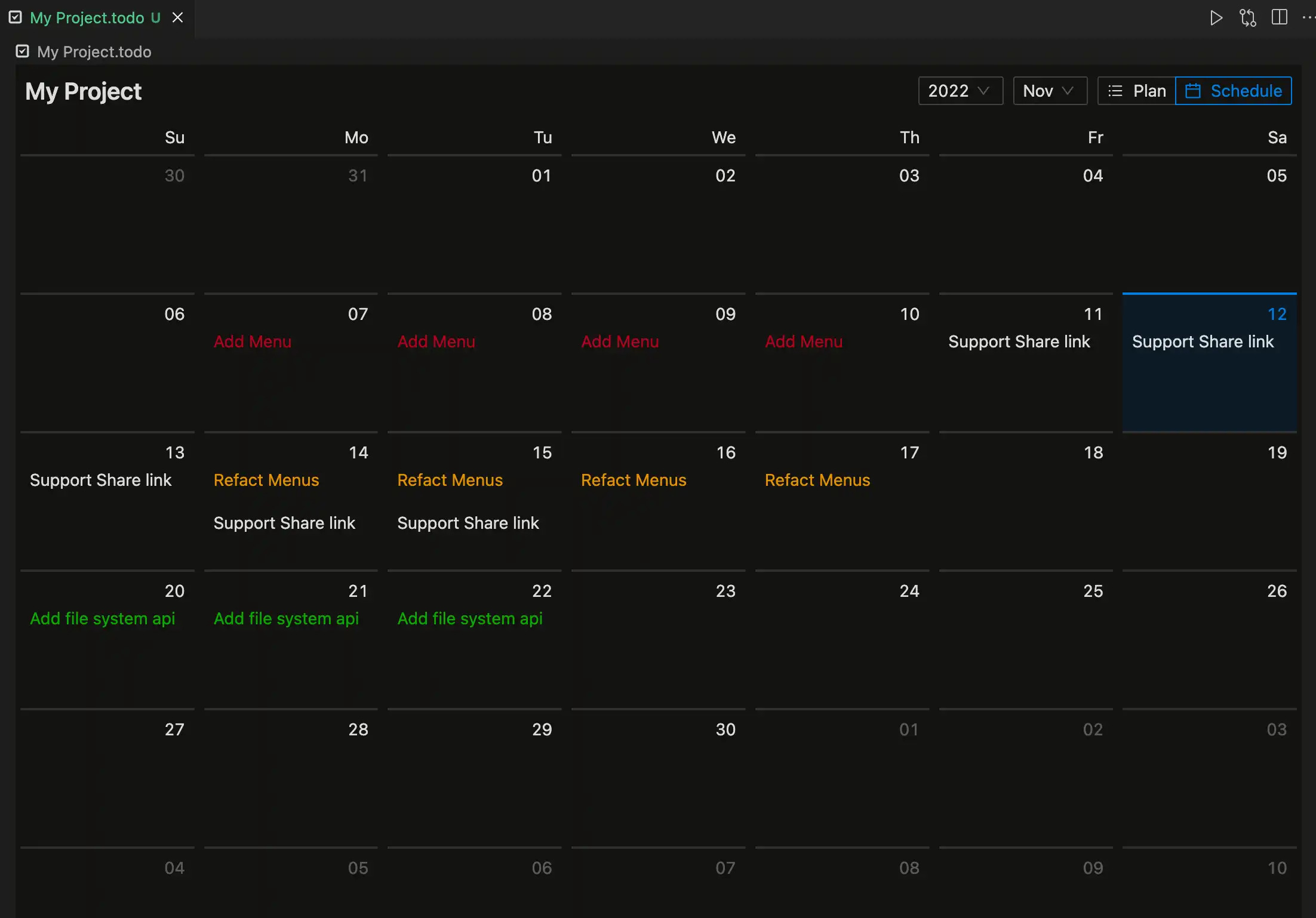1316x918 pixels.
Task: Click the list icon inside the Plan button
Action: [1115, 91]
